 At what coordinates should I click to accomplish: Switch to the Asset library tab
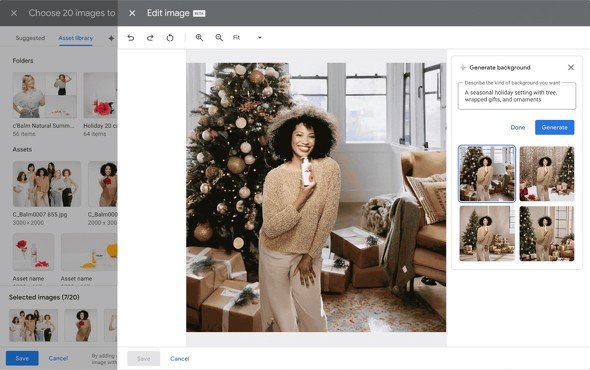[x=76, y=38]
